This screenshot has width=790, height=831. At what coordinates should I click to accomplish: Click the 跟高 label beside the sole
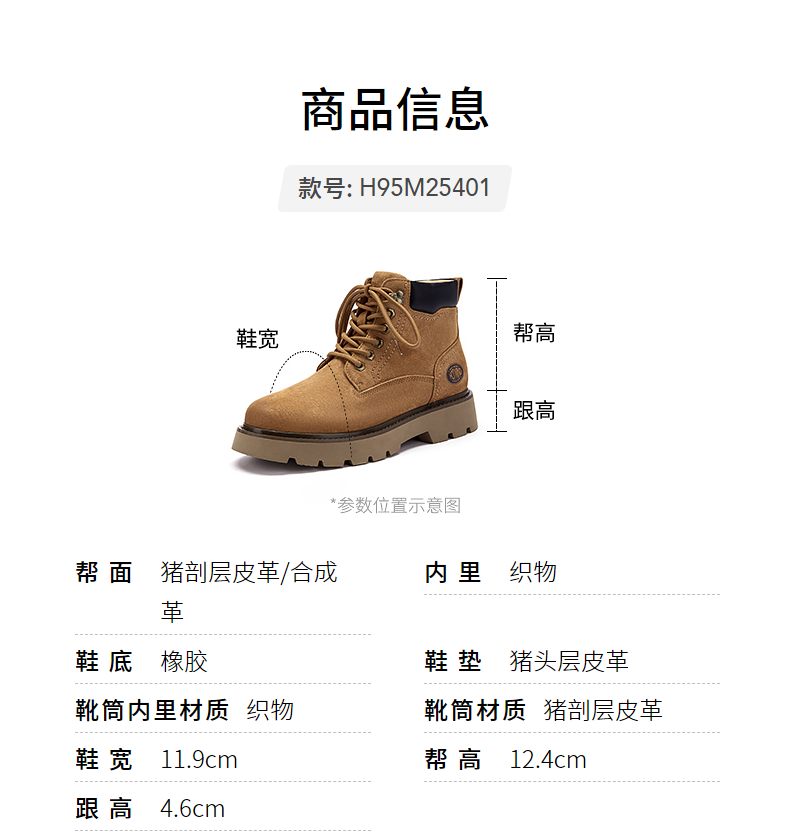(x=534, y=411)
